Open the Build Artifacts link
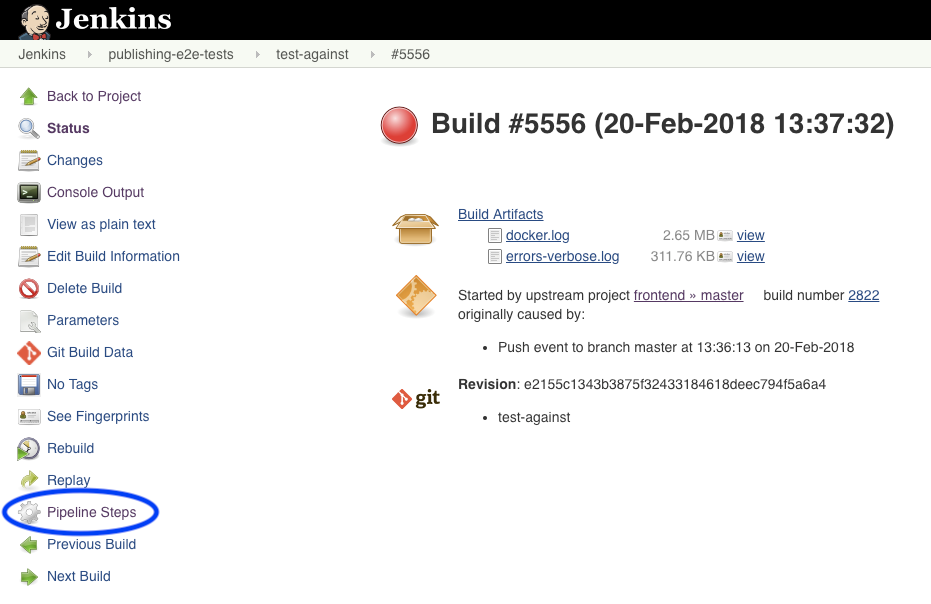This screenshot has width=931, height=604. tap(501, 214)
